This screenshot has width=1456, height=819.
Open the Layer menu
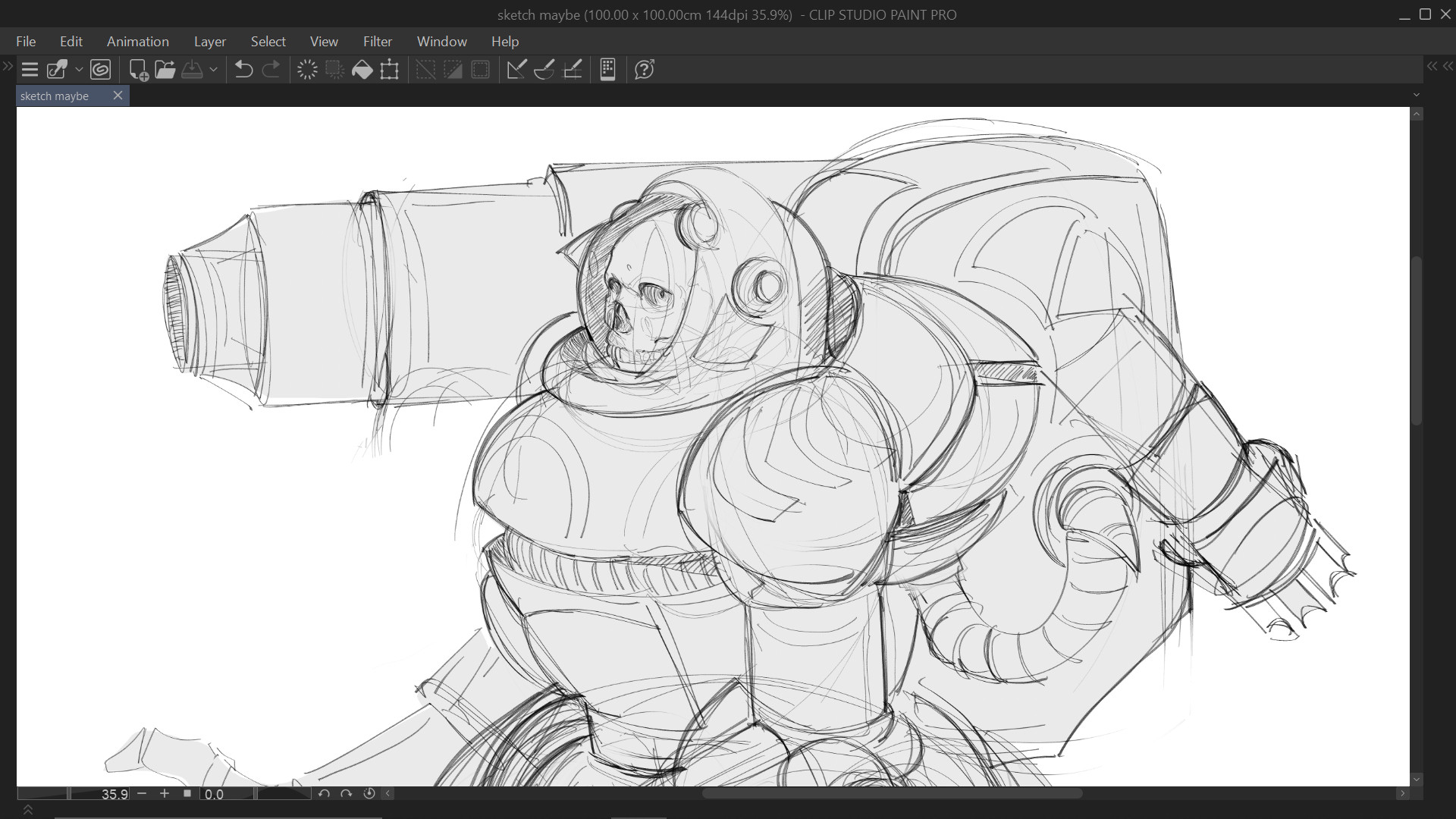(210, 42)
